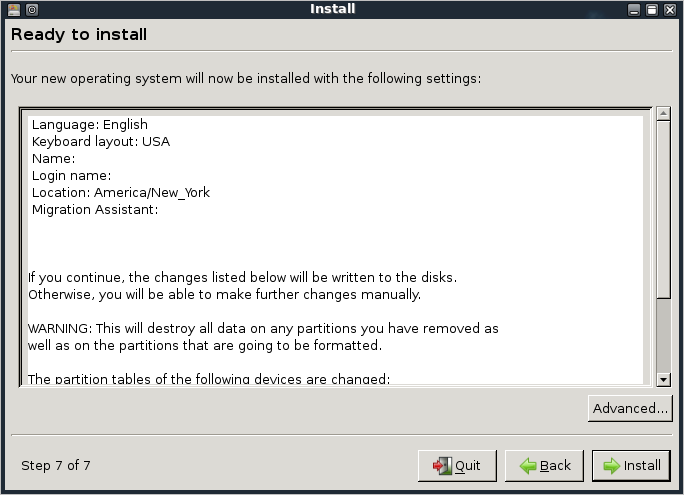The image size is (684, 495).
Task: Open the Advanced... options
Action: tap(630, 408)
